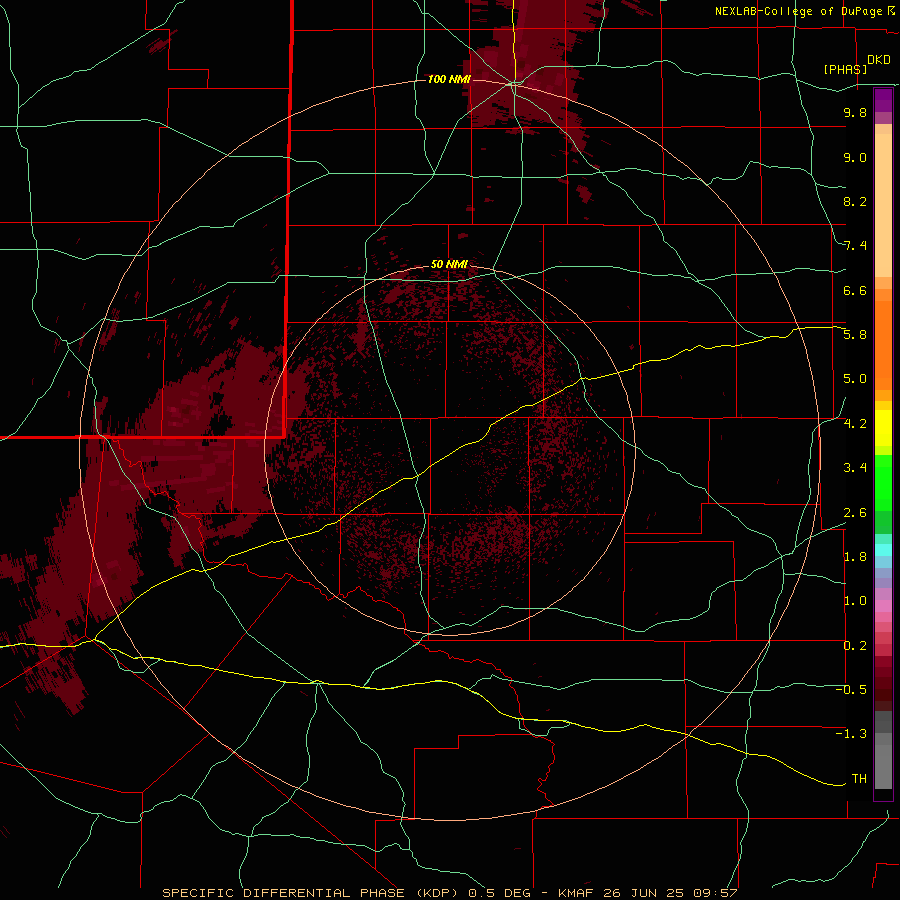Click the [PHAS] legend label
The width and height of the screenshot is (900, 900).
pos(845,69)
